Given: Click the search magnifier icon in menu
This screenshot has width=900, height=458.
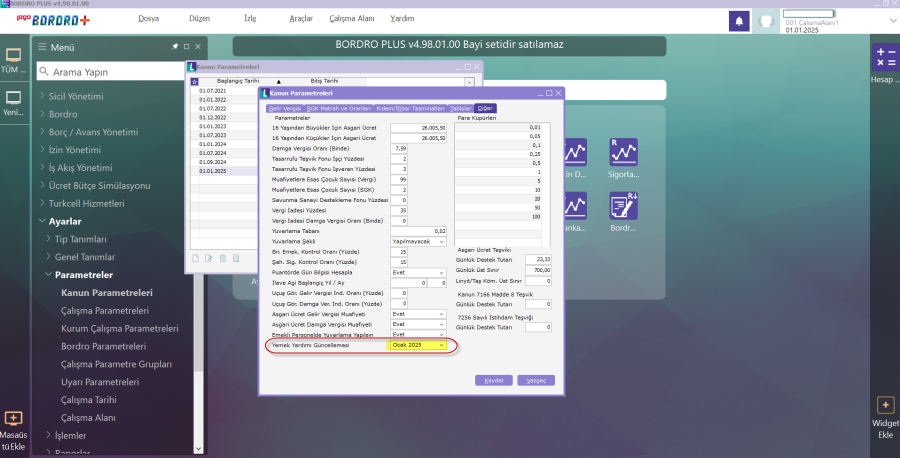Looking at the screenshot, I should [x=44, y=72].
